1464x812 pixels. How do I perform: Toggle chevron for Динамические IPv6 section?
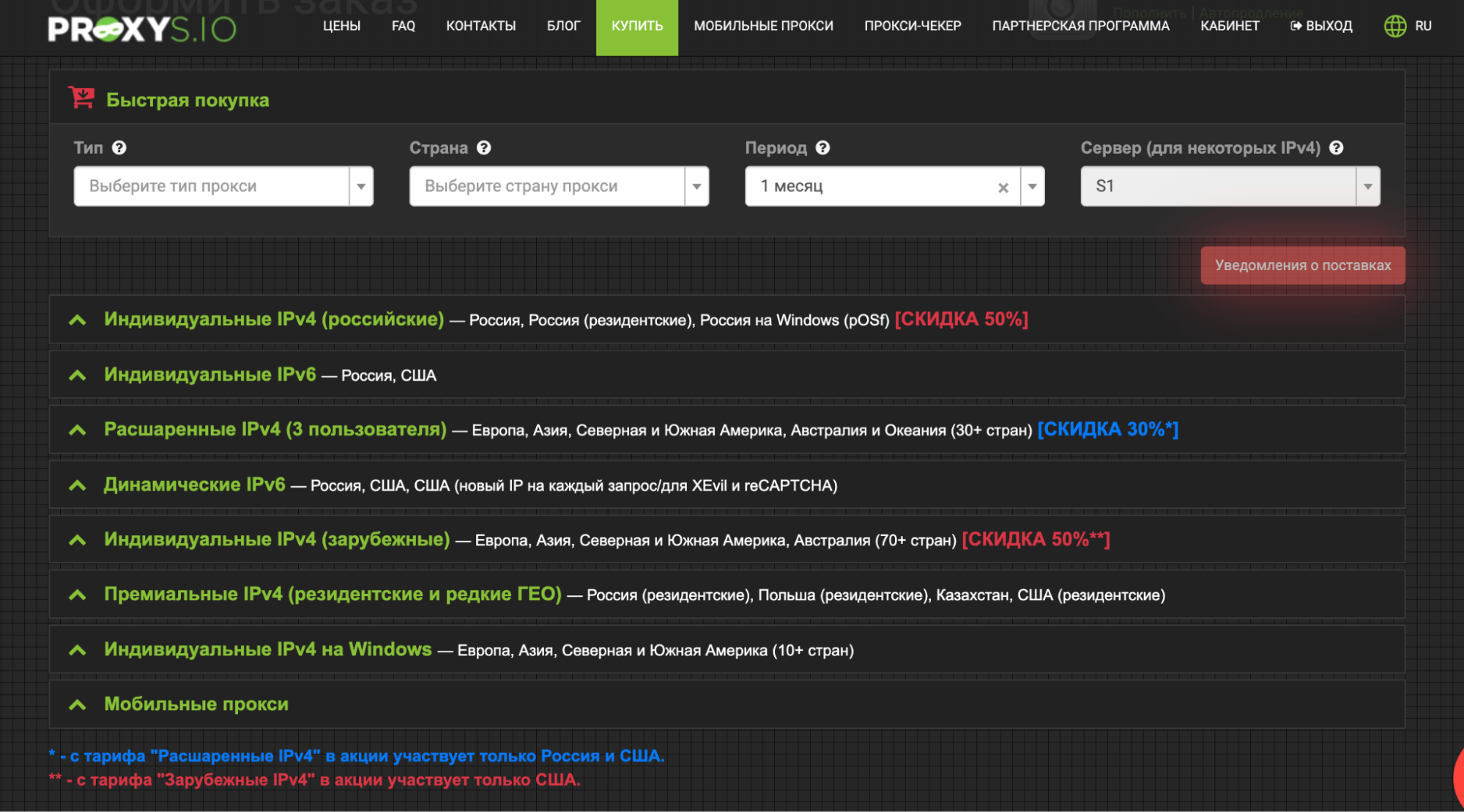click(x=77, y=485)
